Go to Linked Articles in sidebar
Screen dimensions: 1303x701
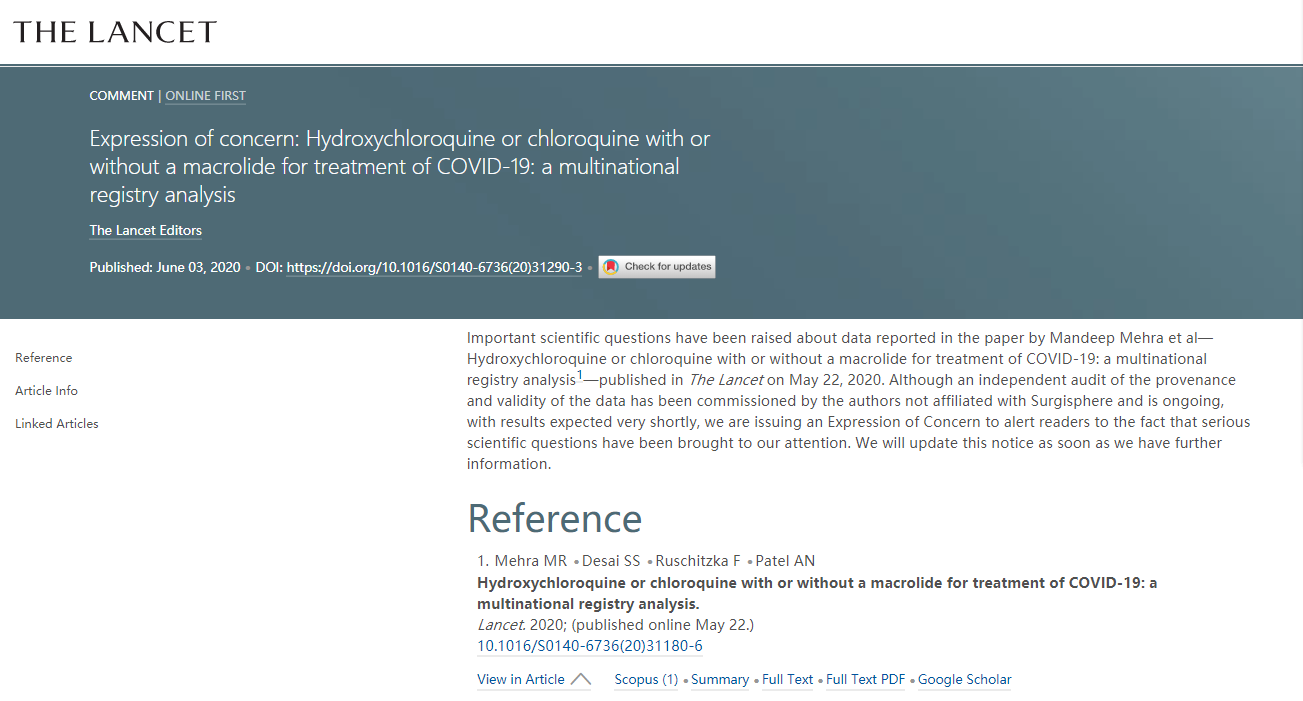[57, 424]
